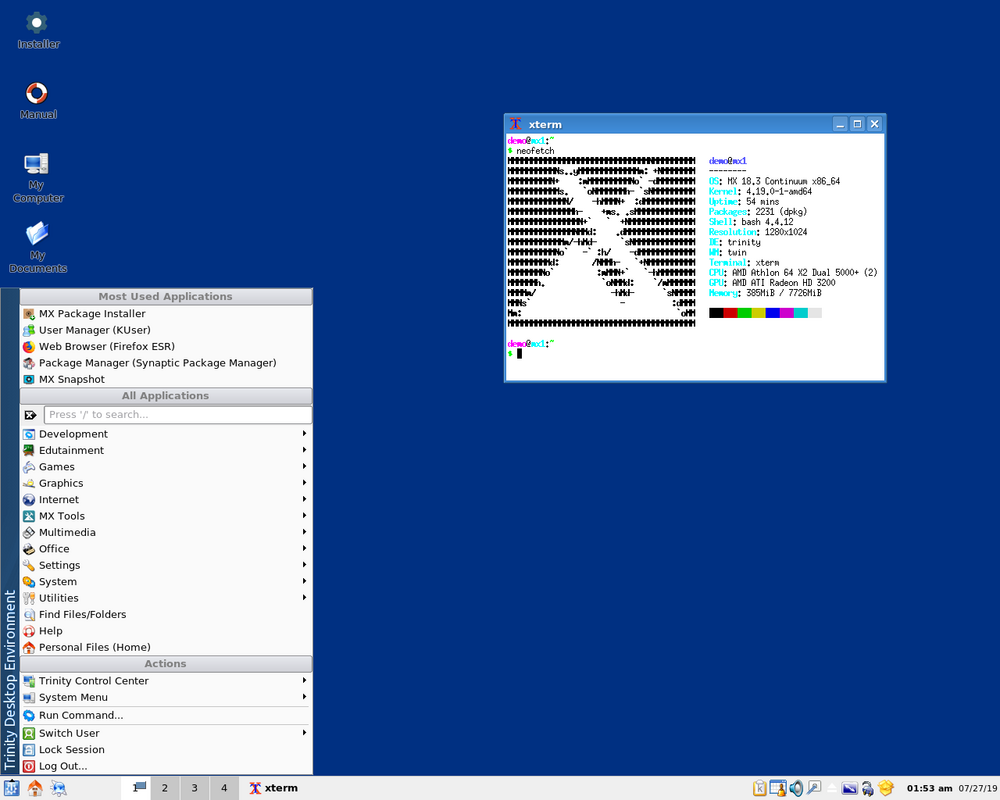Click the eject media tray icon

pyautogui.click(x=832, y=789)
